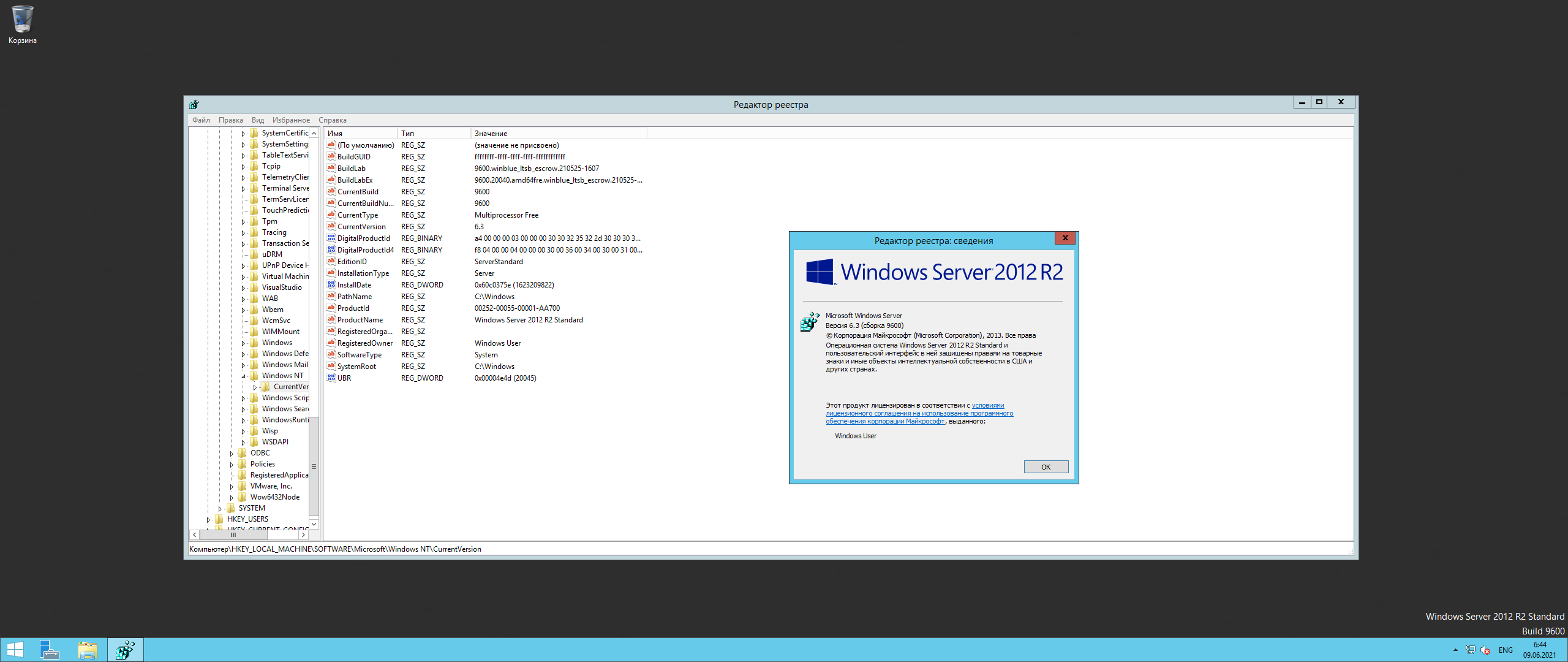
Task: Click the taskbar clock showing 6:44
Action: click(x=1540, y=650)
